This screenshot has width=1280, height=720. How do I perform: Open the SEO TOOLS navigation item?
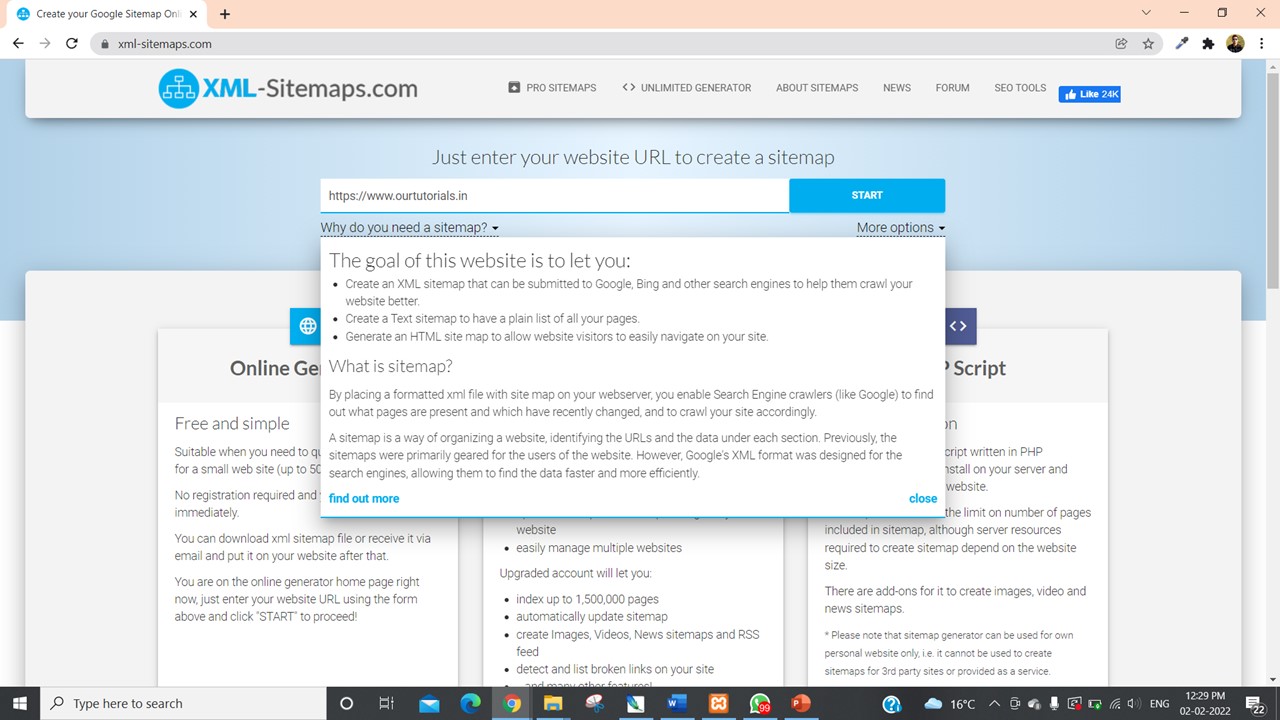[1020, 88]
